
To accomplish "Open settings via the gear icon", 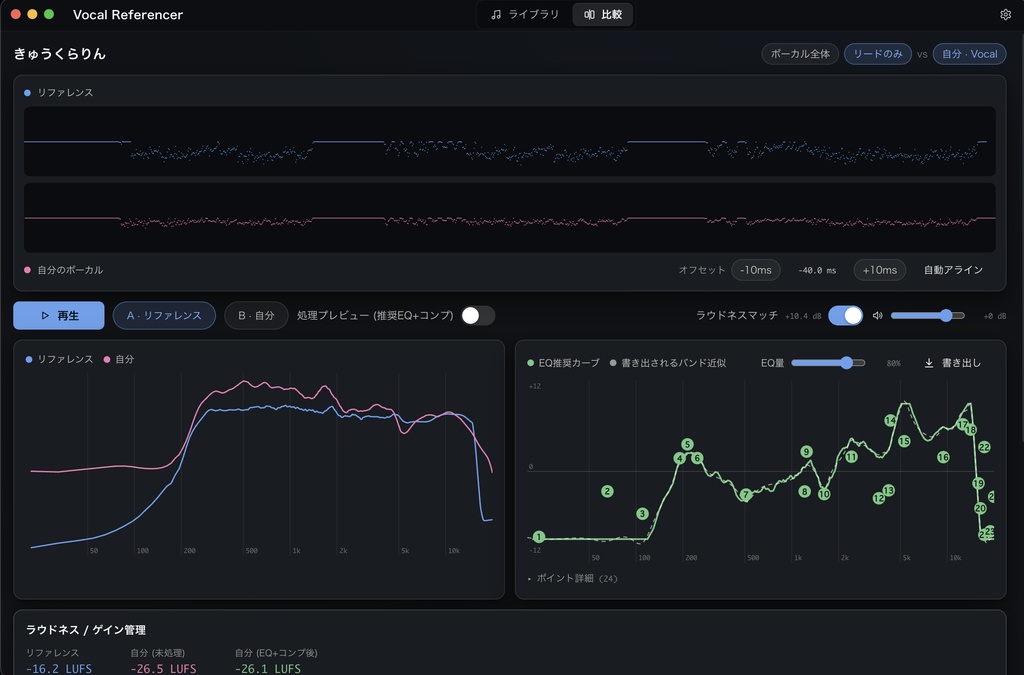I will [x=1005, y=14].
